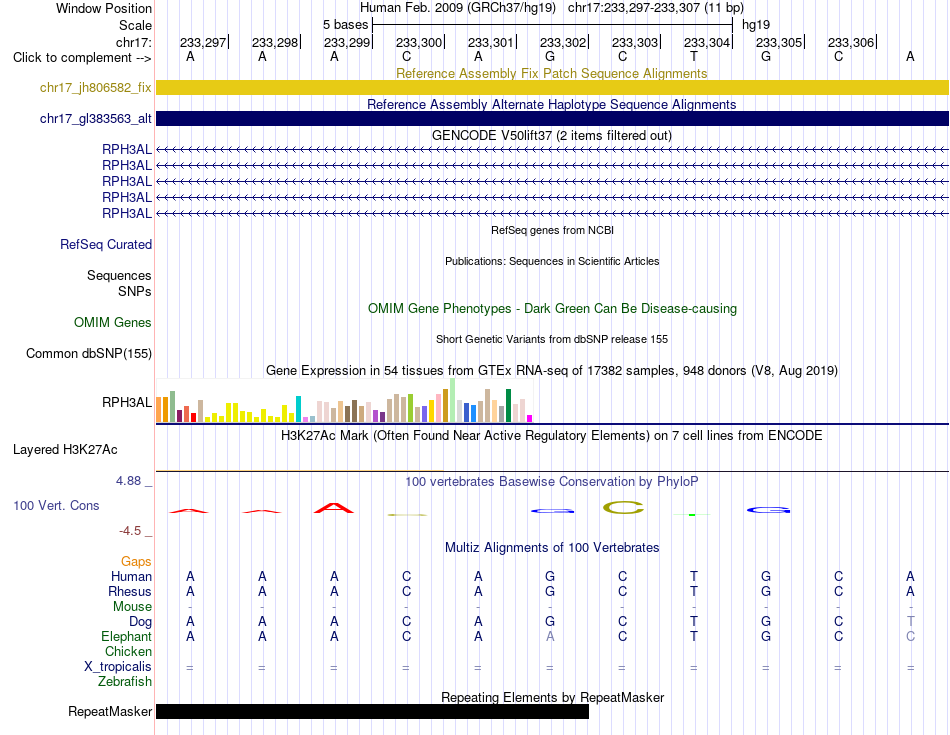Click the Window Position label
Image resolution: width=950 pixels, height=735 pixels.
pyautogui.click(x=104, y=8)
